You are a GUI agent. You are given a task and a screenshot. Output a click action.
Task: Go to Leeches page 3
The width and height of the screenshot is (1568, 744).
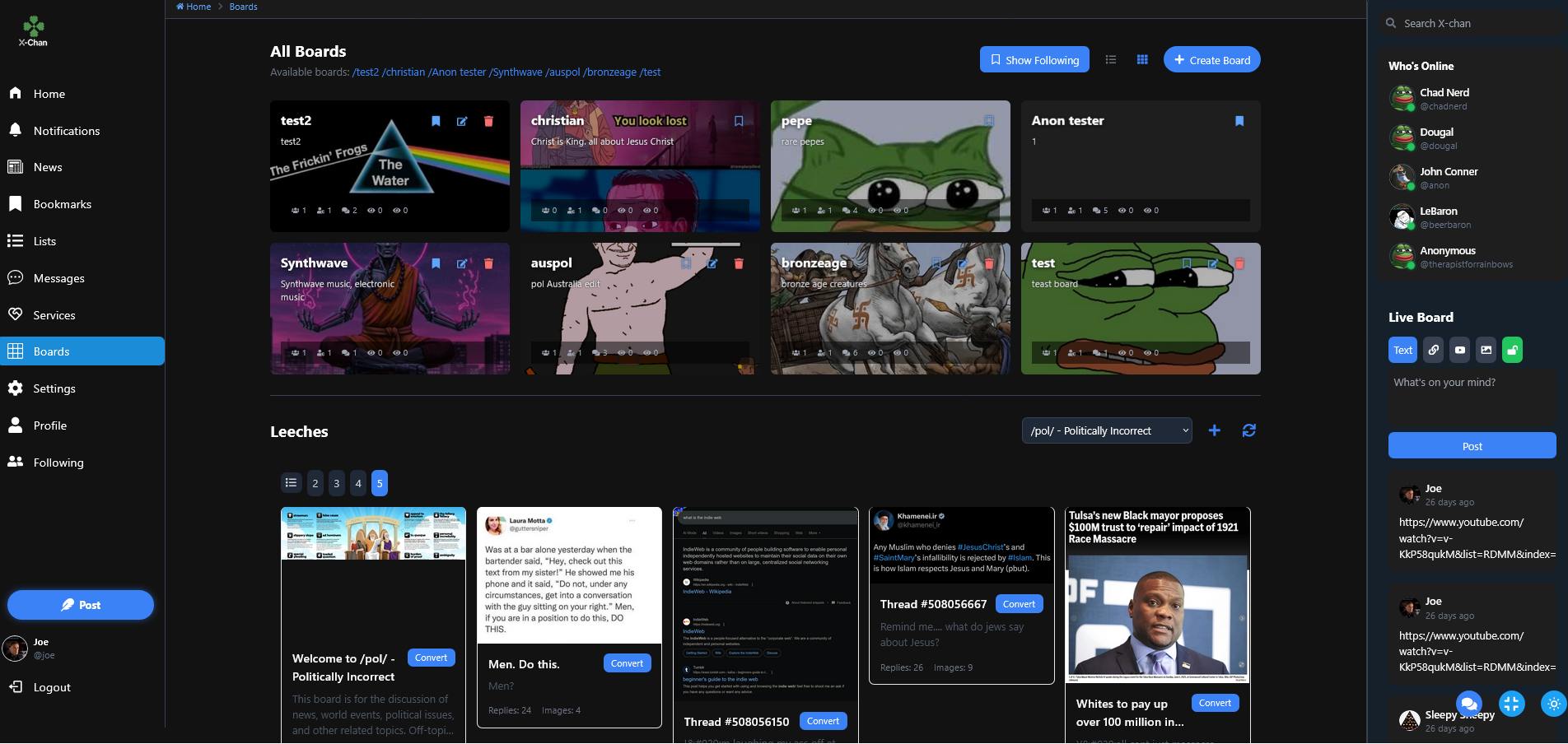(337, 483)
